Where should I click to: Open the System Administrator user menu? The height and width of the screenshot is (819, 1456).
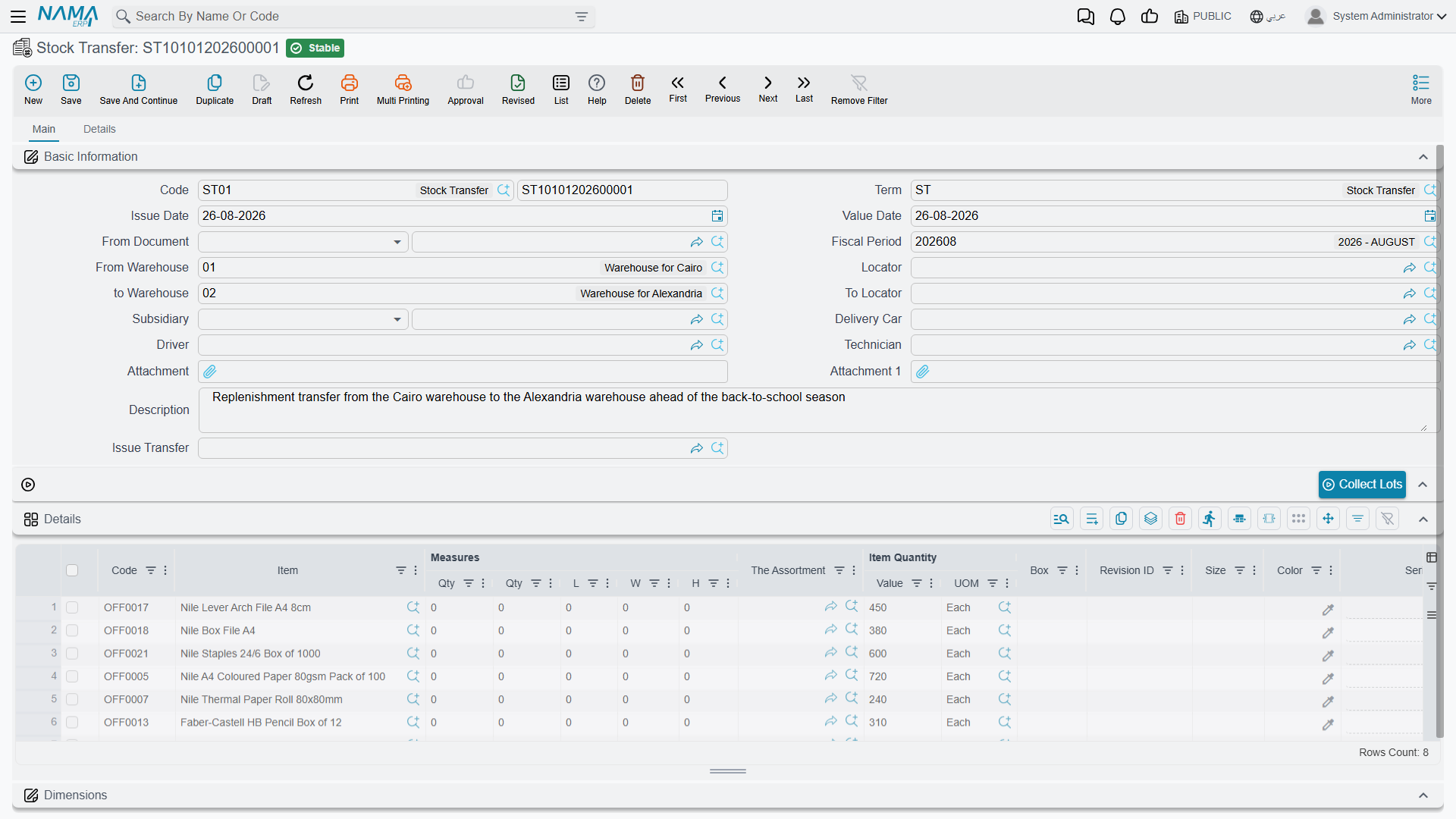pos(1376,17)
